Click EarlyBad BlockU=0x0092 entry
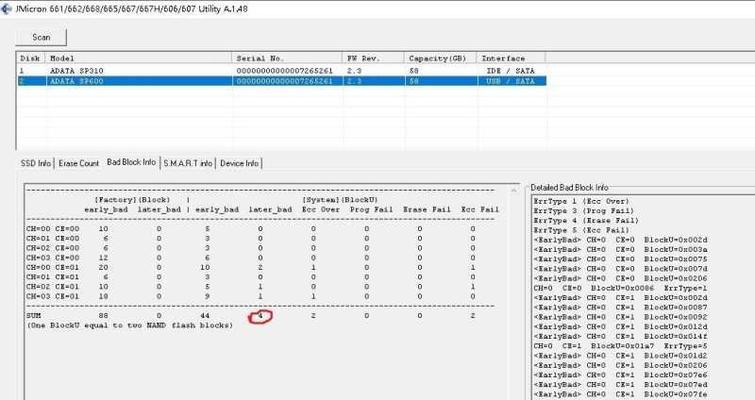755x400 pixels. click(620, 317)
